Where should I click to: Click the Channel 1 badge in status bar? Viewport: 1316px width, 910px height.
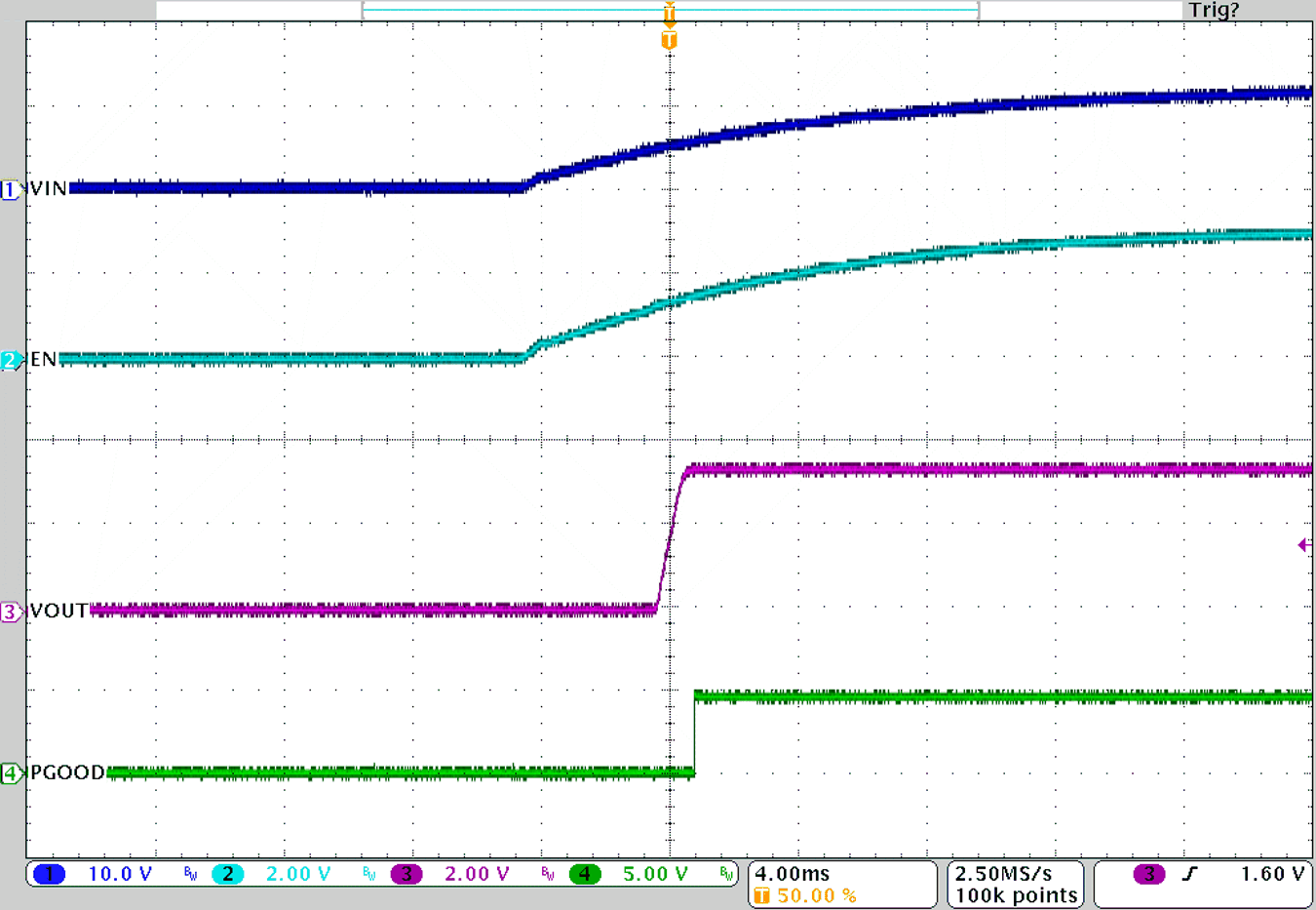click(x=48, y=874)
